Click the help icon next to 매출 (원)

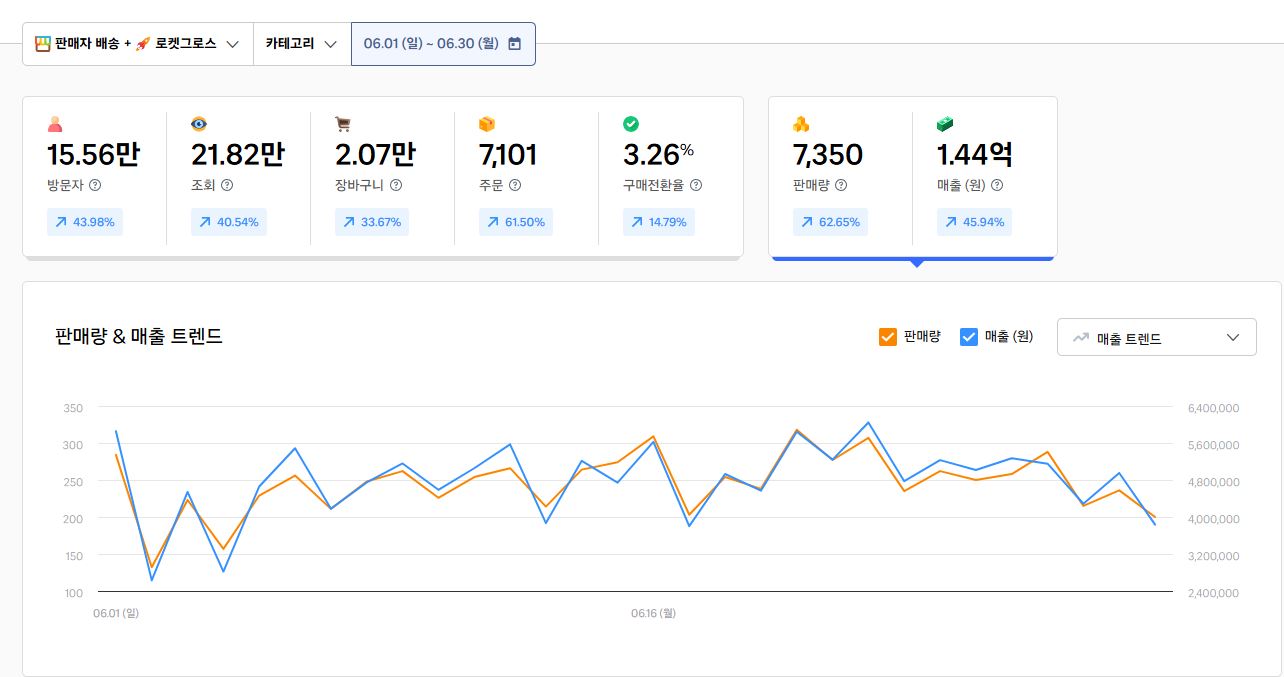pos(997,185)
